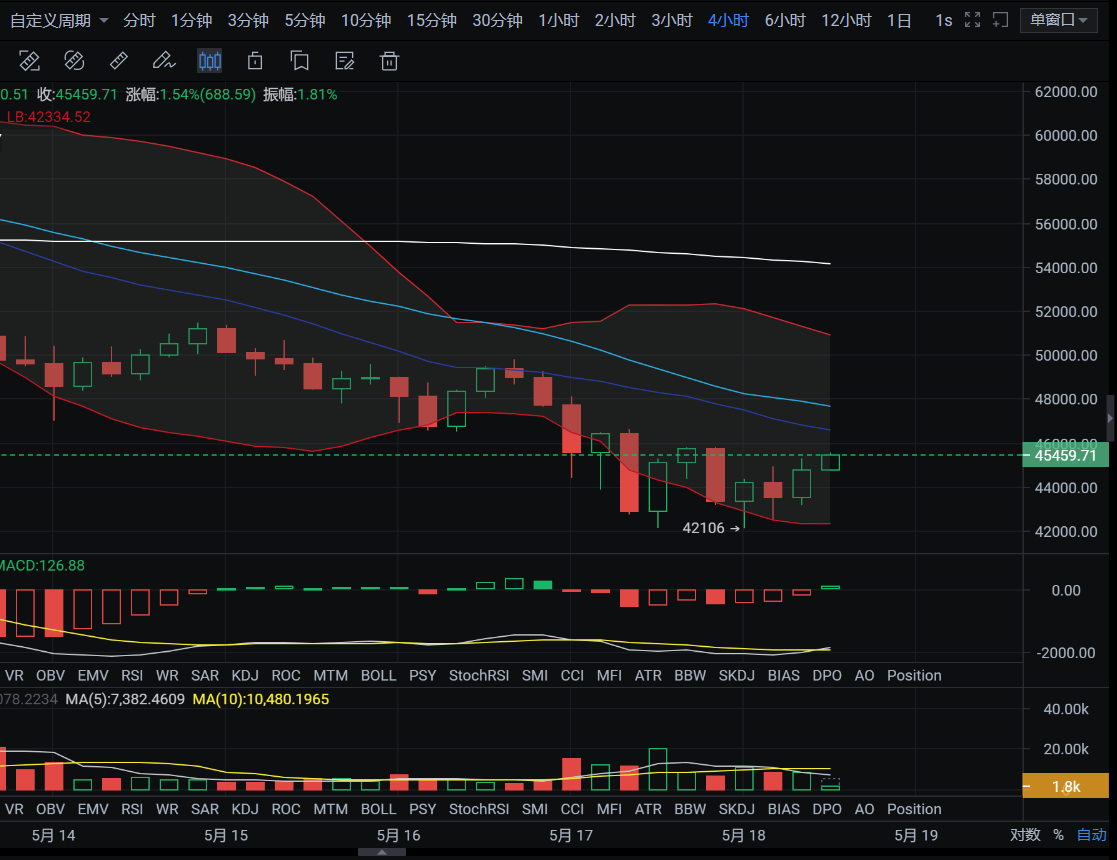Open the edit note icon
1117x860 pixels.
point(345,61)
